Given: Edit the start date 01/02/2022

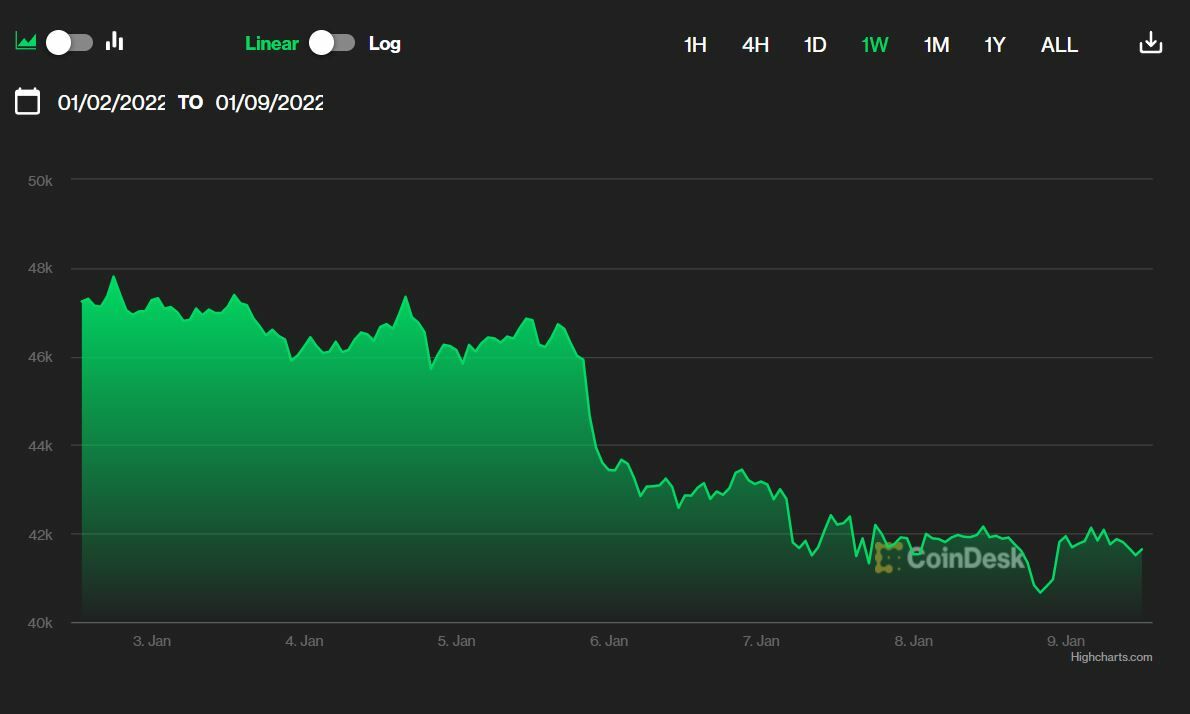Looking at the screenshot, I should click(x=111, y=102).
